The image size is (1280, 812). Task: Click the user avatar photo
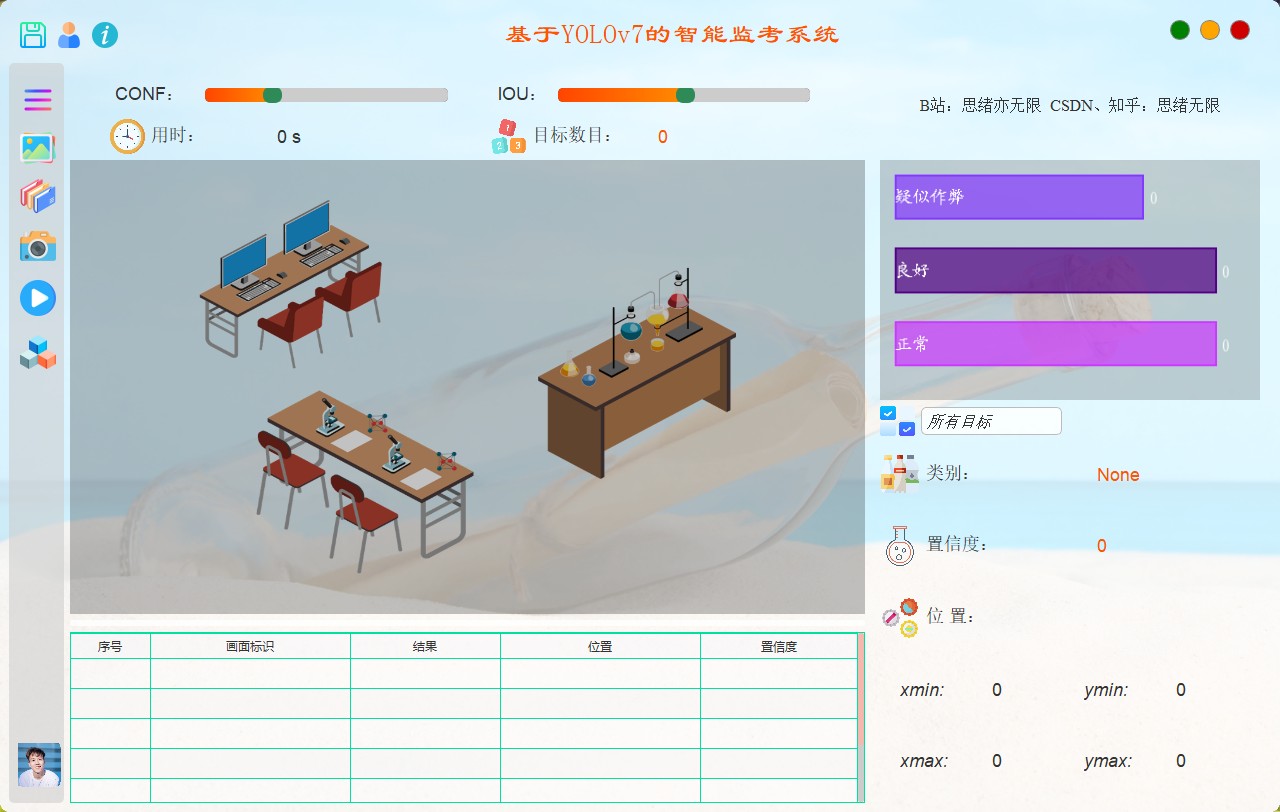(x=39, y=765)
